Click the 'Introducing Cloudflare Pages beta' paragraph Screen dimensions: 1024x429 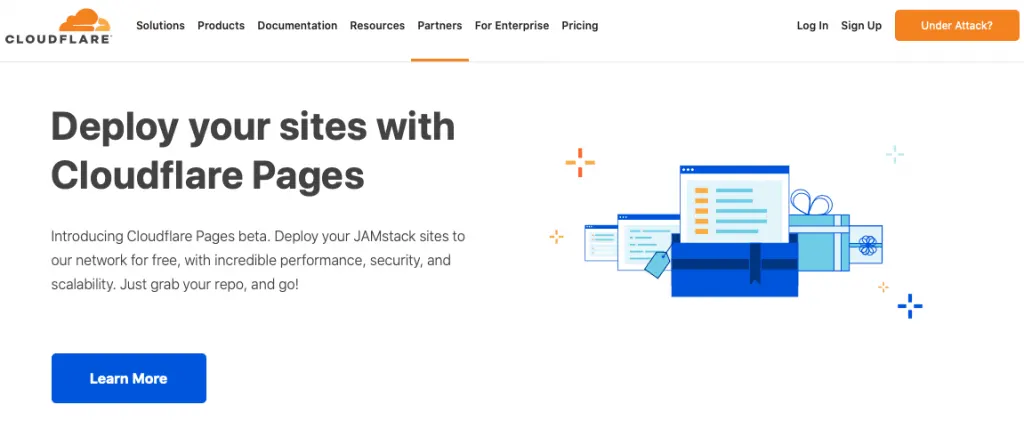point(258,260)
